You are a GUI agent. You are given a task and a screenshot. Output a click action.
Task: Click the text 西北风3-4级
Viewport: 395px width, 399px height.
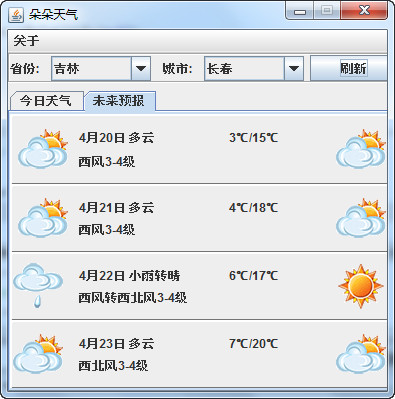(x=113, y=366)
